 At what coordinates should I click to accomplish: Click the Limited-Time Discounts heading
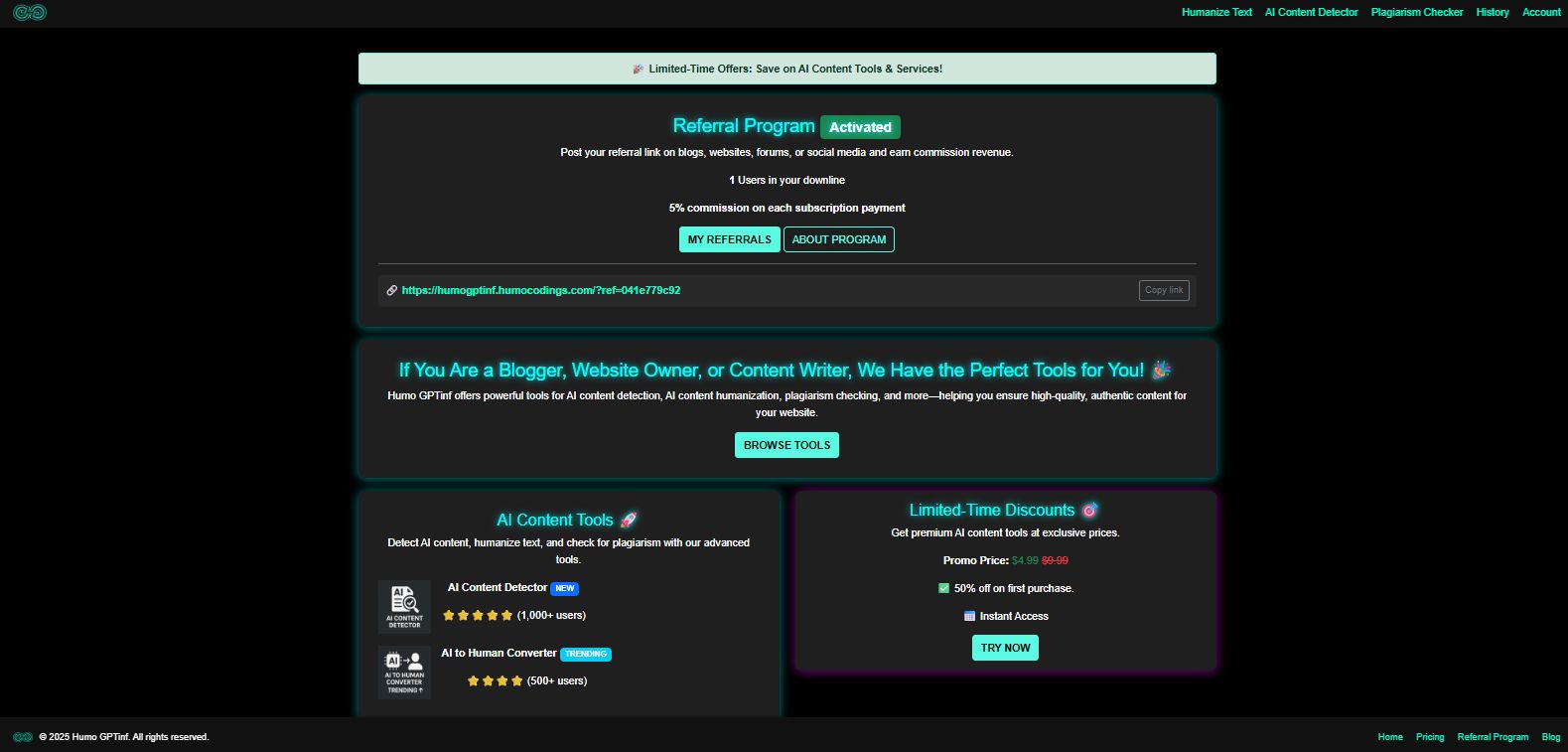tap(992, 510)
